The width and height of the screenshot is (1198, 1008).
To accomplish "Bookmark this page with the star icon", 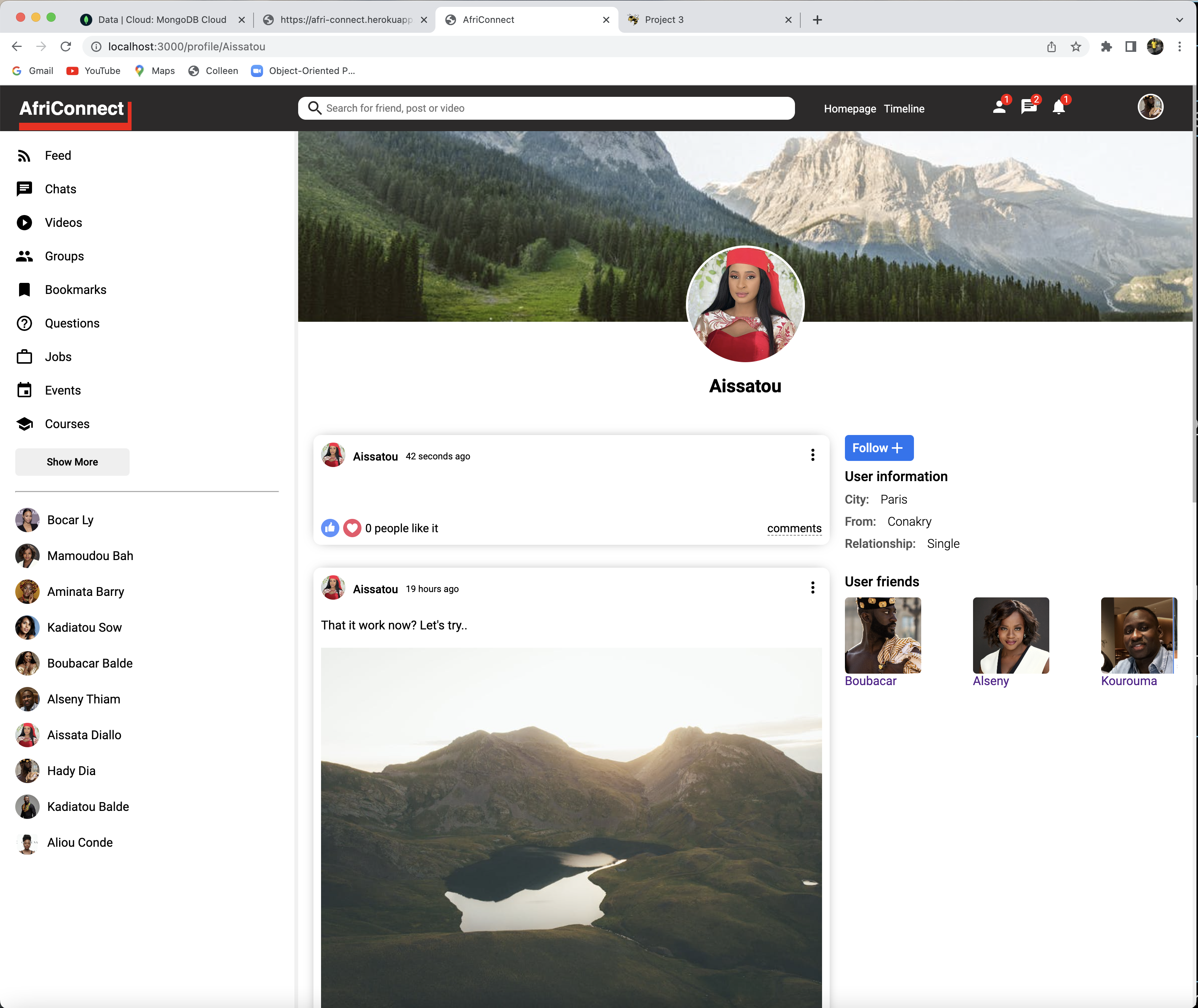I will (x=1076, y=47).
